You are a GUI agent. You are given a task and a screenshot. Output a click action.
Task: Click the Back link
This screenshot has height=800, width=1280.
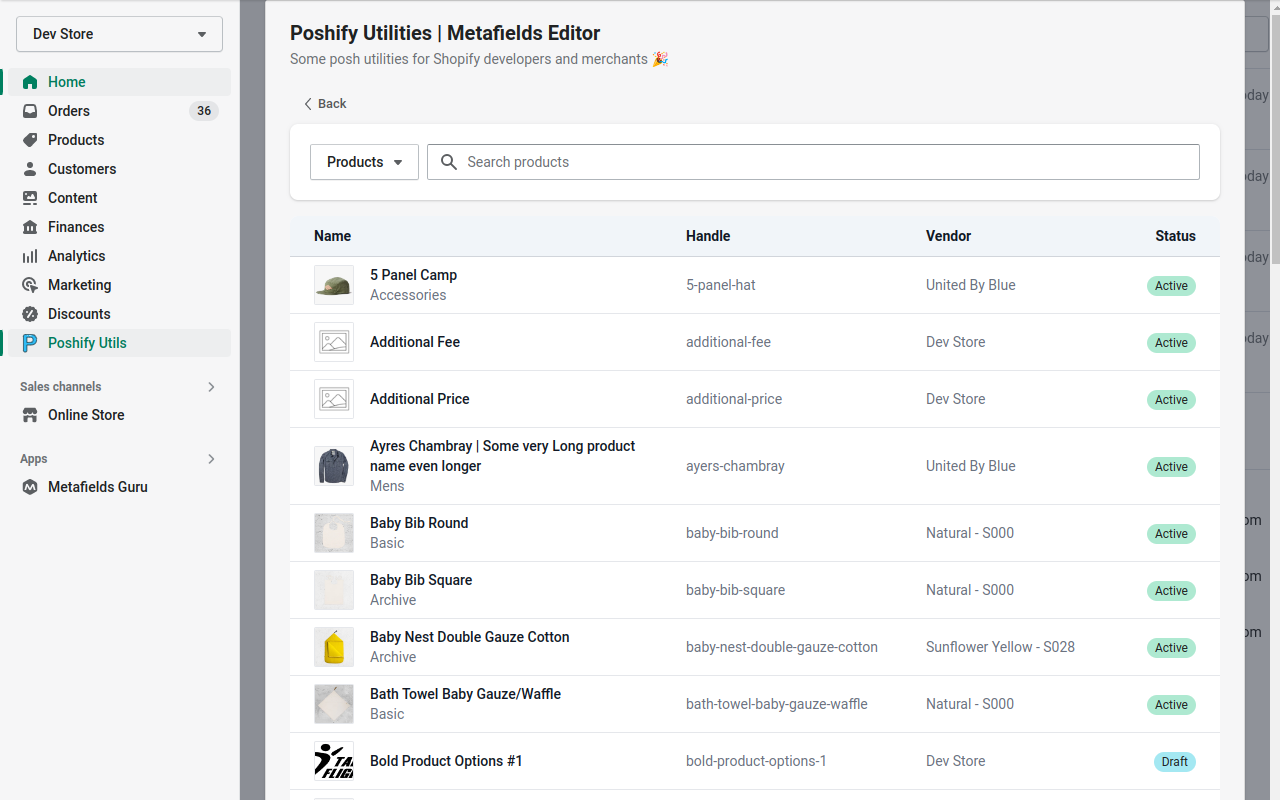point(325,104)
